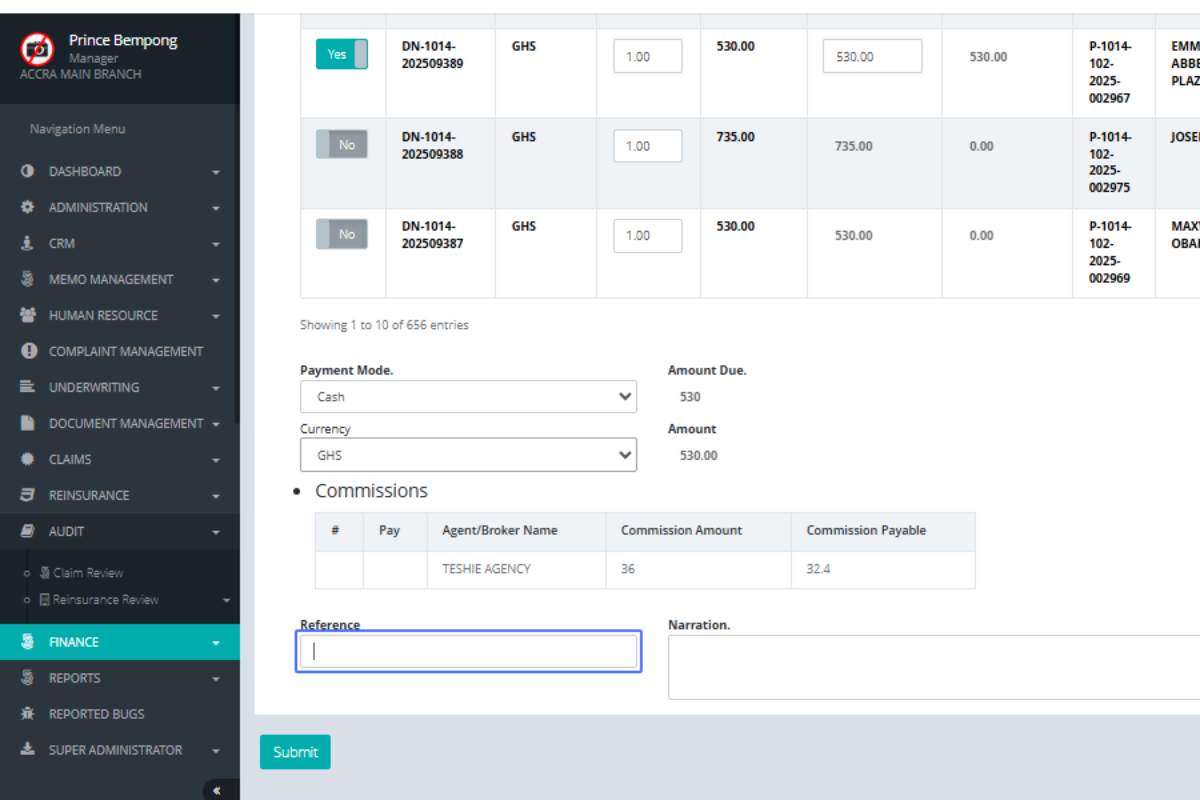
Task: Click the Dashboard icon in sidebar
Action: point(28,172)
